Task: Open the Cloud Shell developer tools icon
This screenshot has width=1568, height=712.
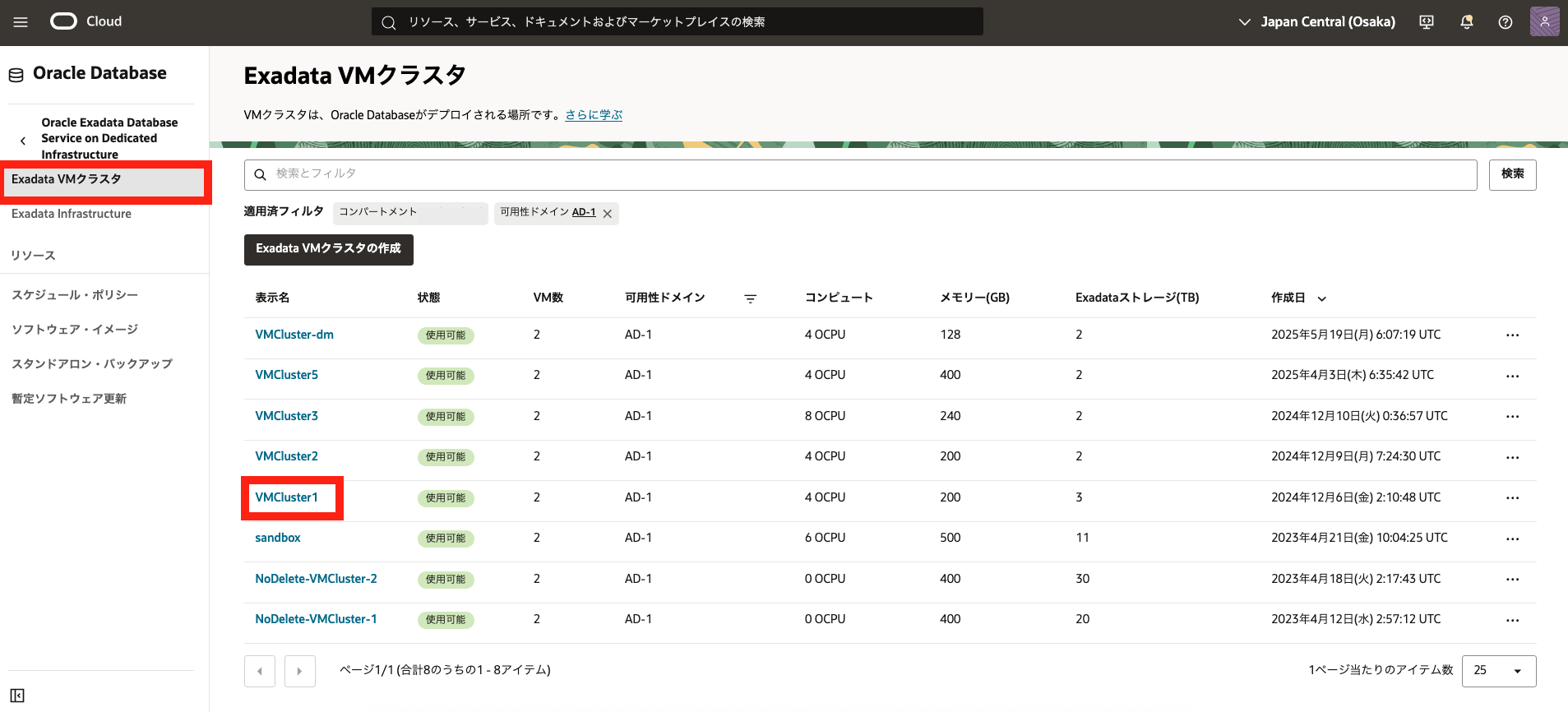Action: tap(1427, 22)
